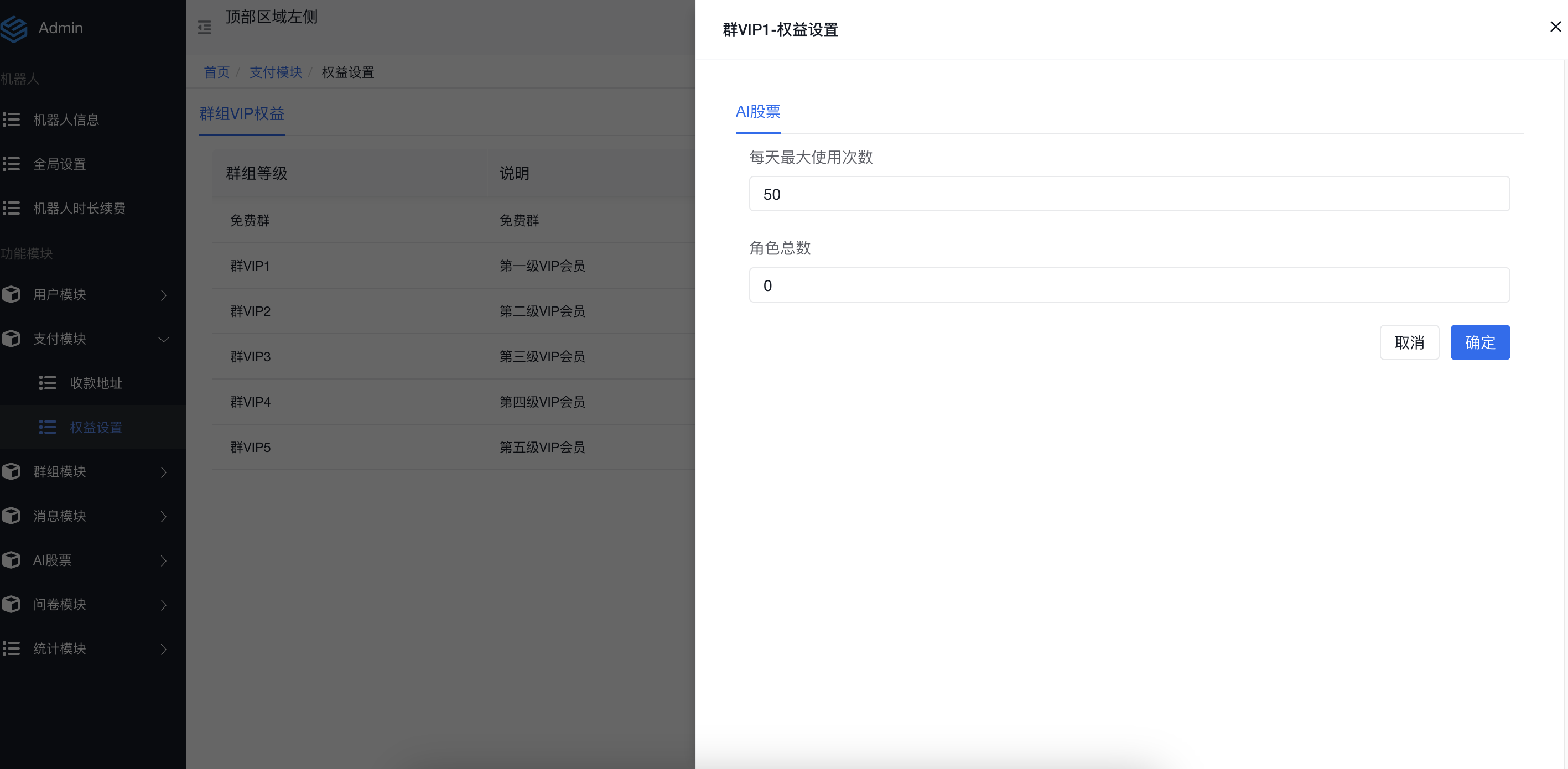Expand the 统计模块 chevron
Screen dimensions: 1568x769
coord(163,649)
